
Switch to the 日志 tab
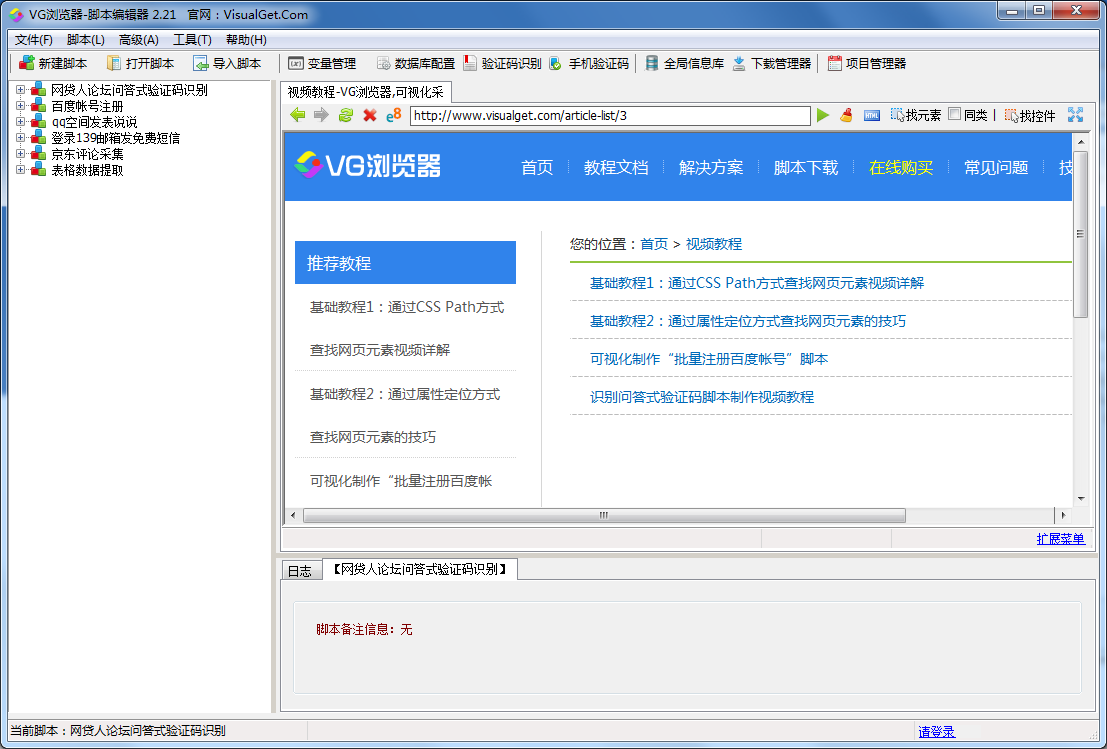pos(300,570)
